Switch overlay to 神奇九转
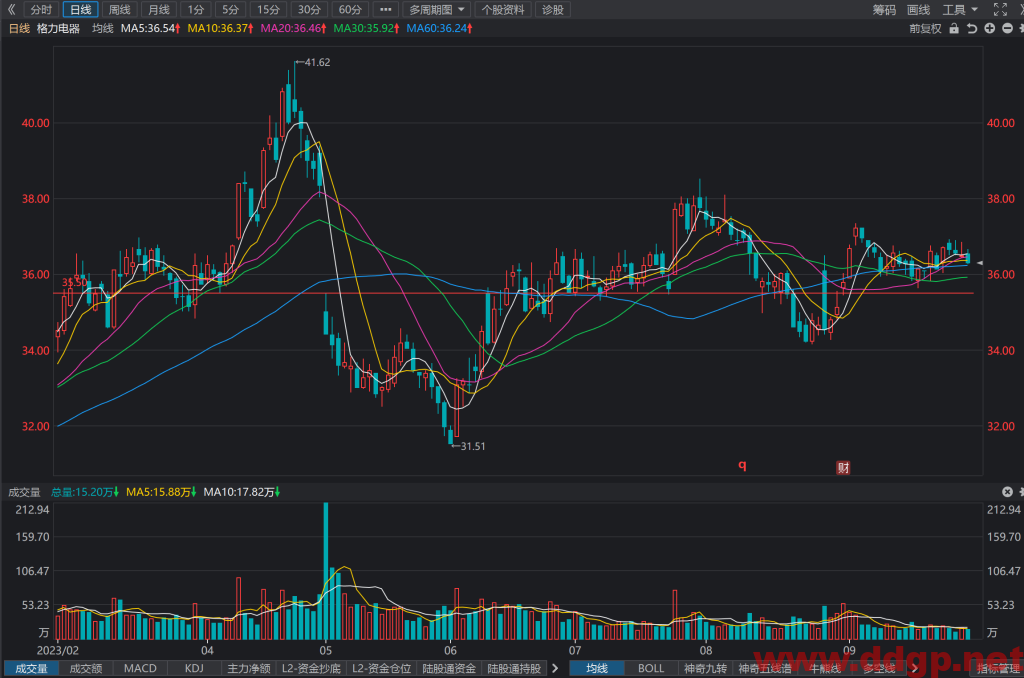 705,668
